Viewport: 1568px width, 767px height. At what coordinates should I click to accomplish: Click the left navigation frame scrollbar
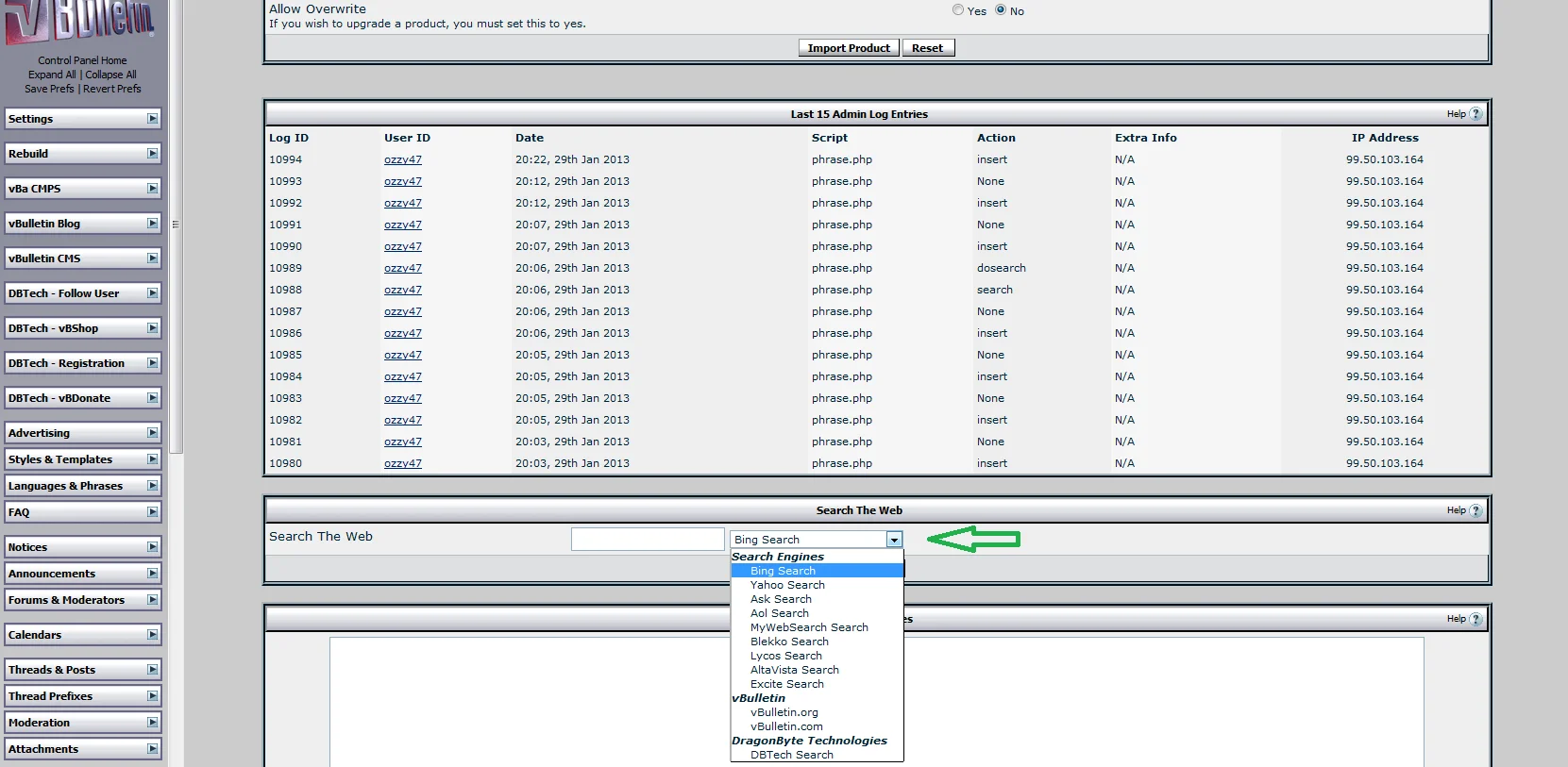coord(176,226)
